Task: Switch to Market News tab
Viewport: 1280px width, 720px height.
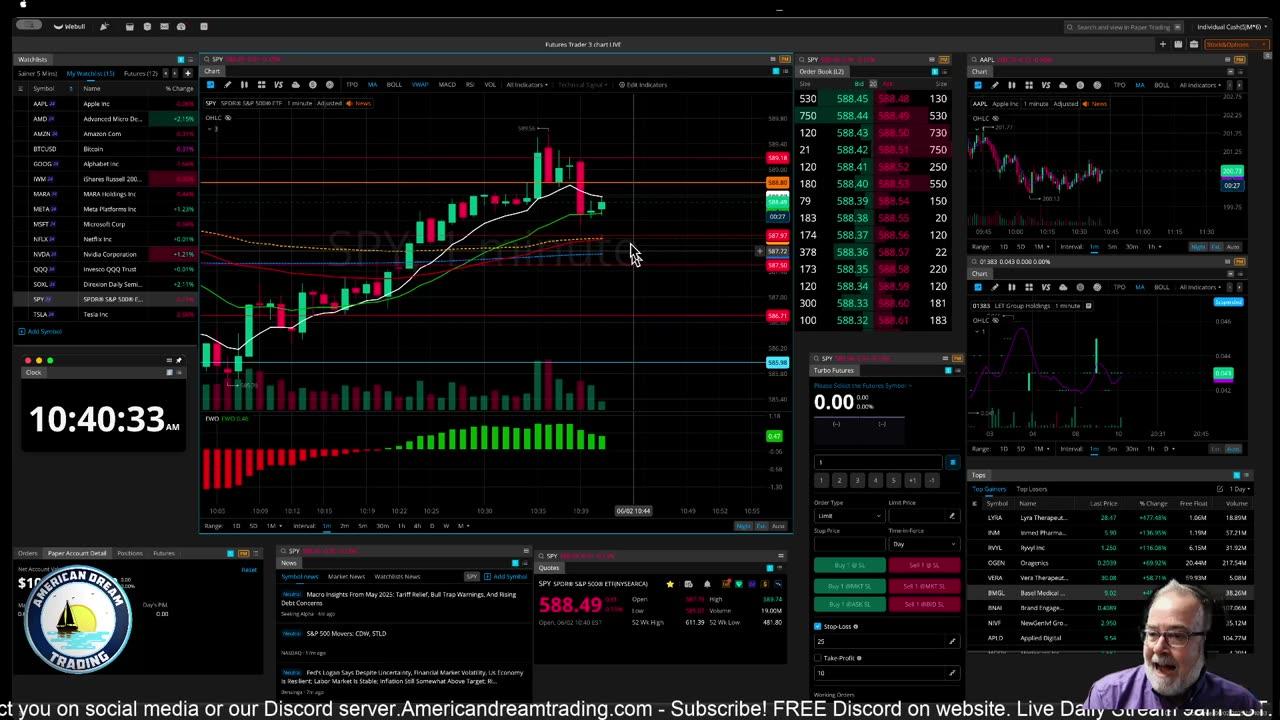Action: tap(346, 576)
